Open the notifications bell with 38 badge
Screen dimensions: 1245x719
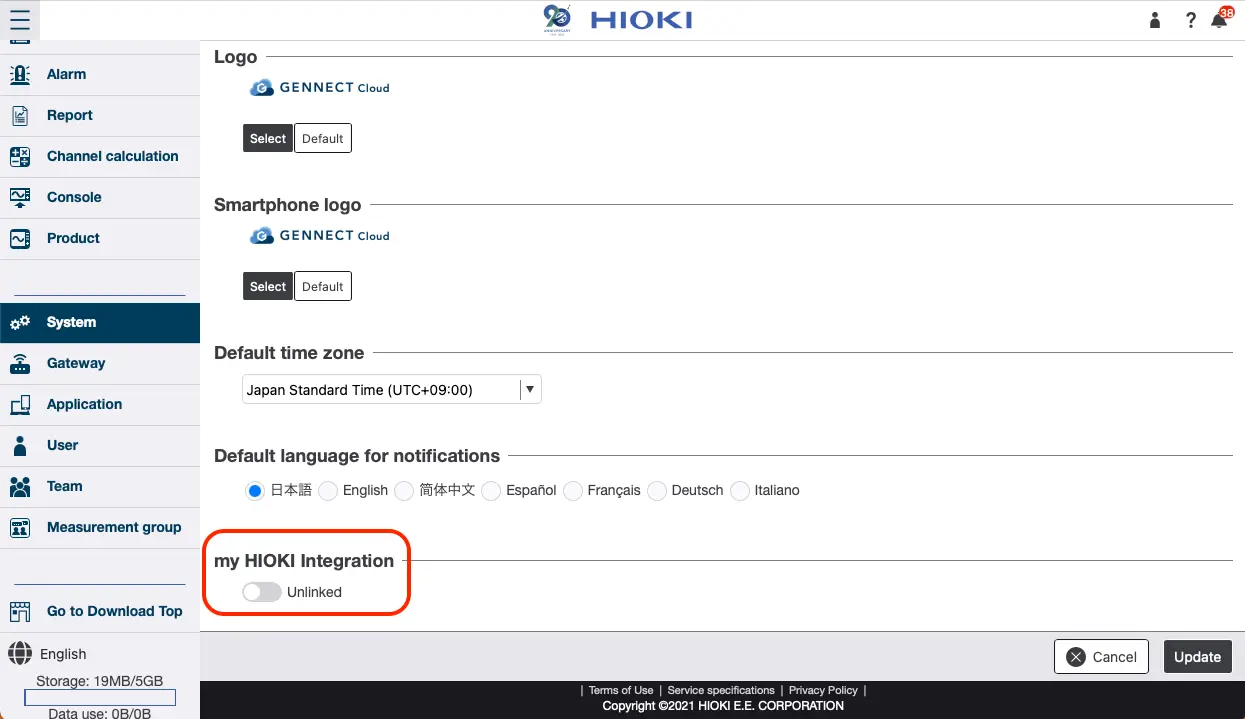1220,18
